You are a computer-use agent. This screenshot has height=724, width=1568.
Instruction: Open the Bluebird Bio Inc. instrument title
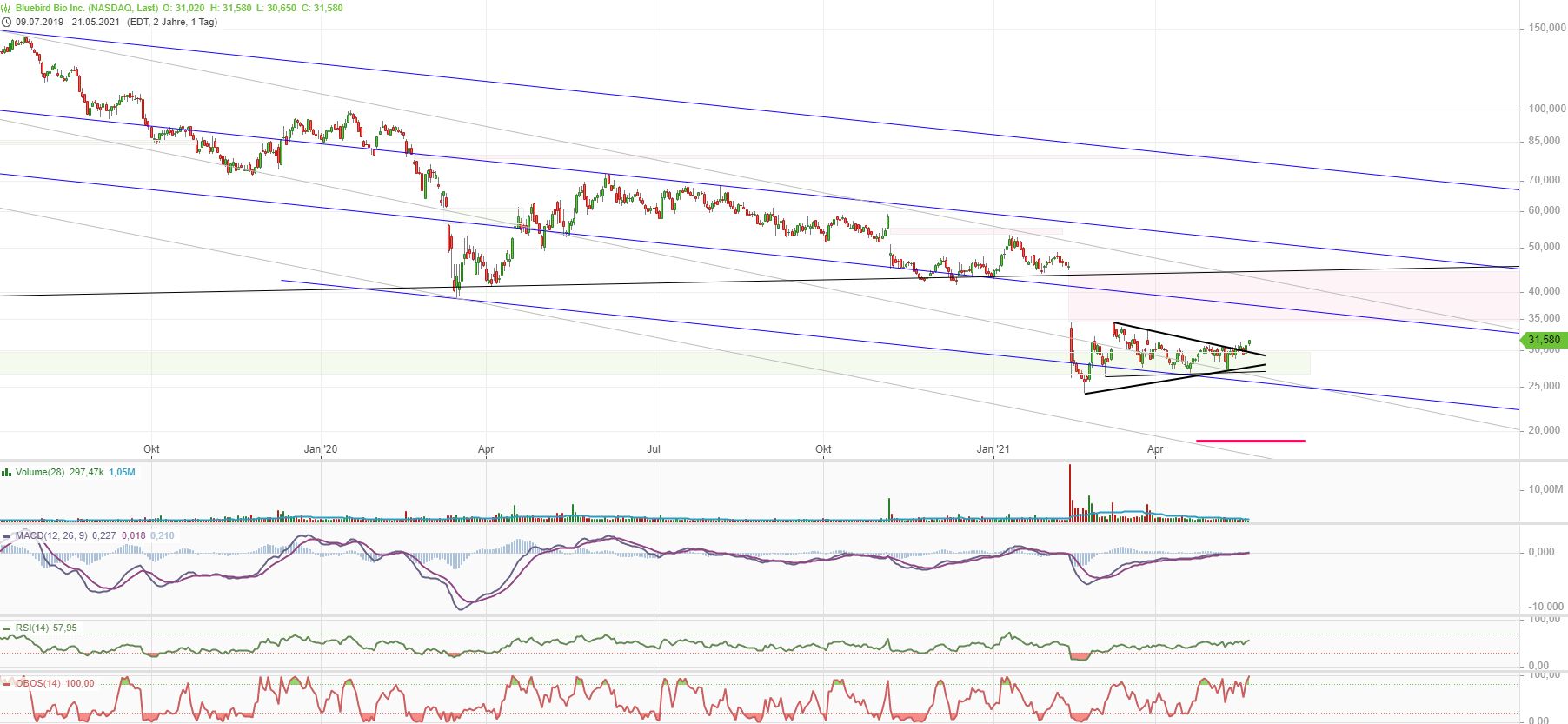86,8
